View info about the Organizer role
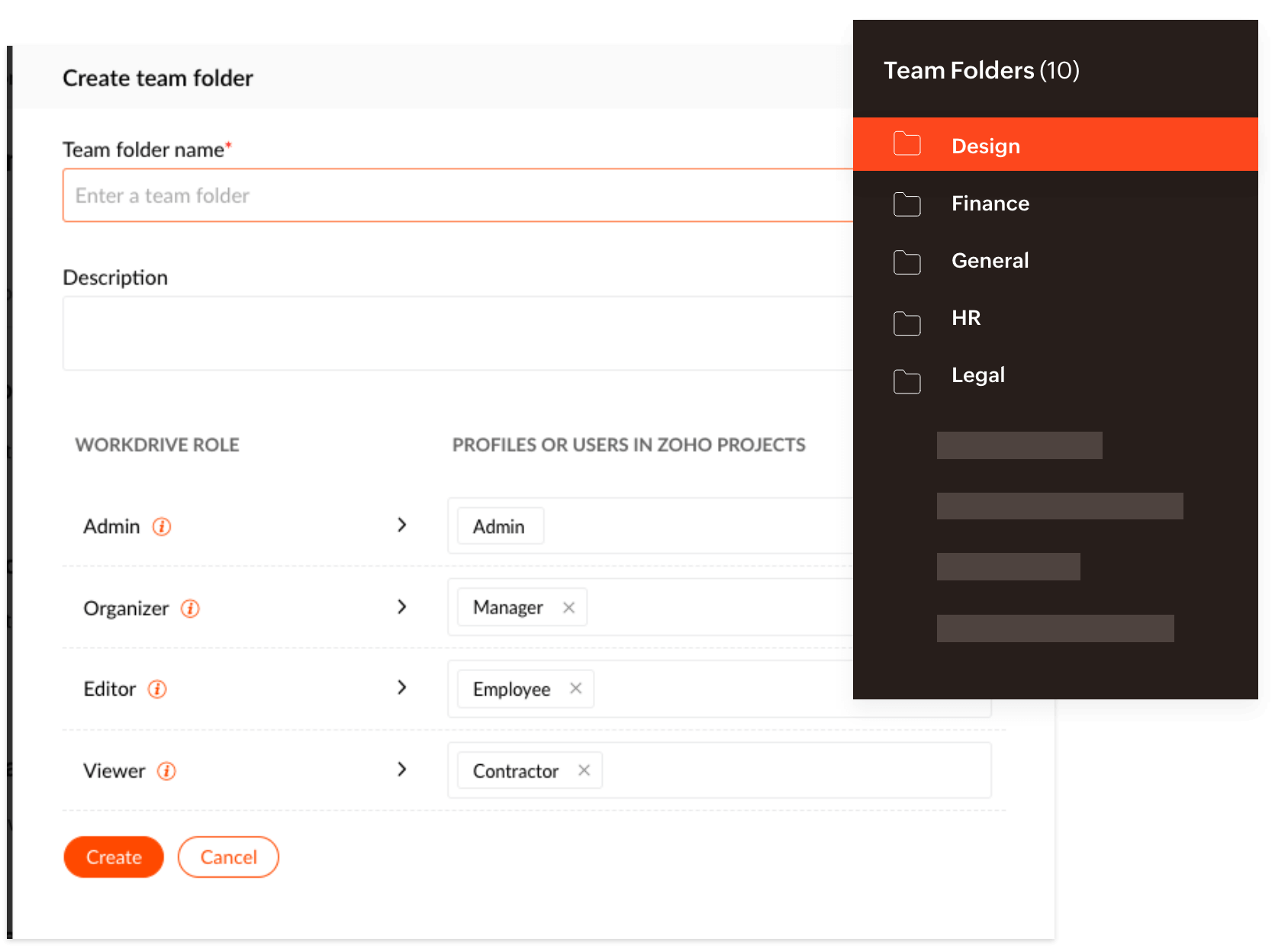The width and height of the screenshot is (1288, 948). (x=190, y=608)
